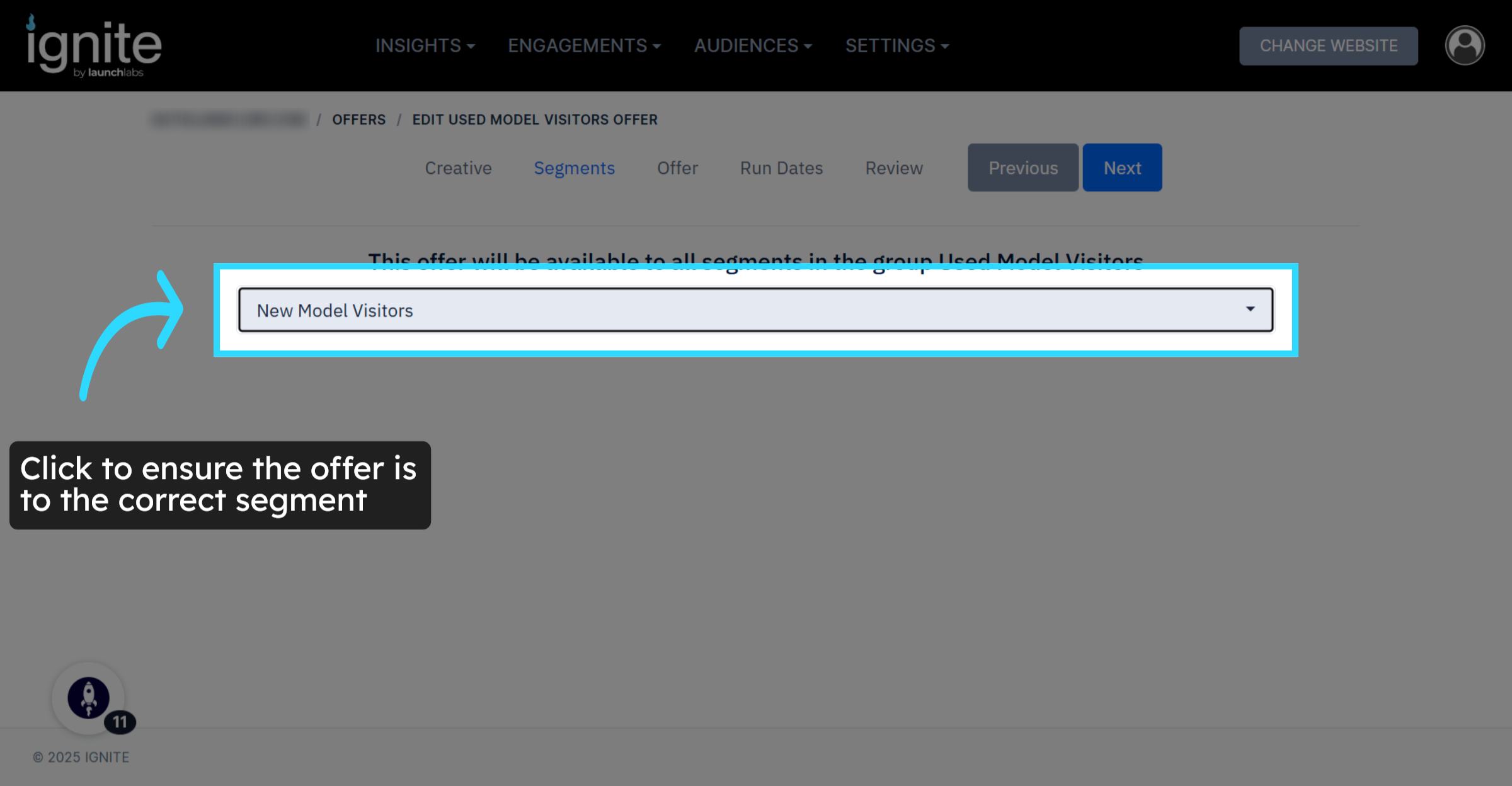Viewport: 1512px width, 786px height.
Task: Click the segment dropdown caret arrow
Action: pos(1250,309)
